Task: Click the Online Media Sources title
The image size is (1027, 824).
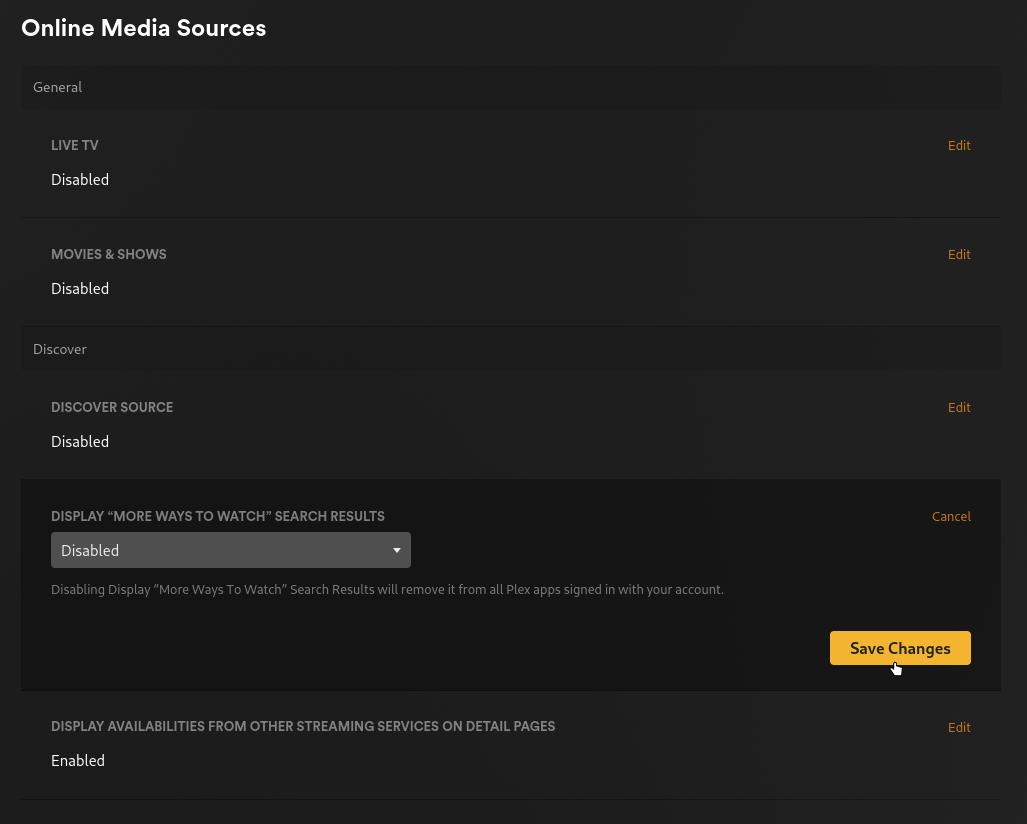Action: 143,28
